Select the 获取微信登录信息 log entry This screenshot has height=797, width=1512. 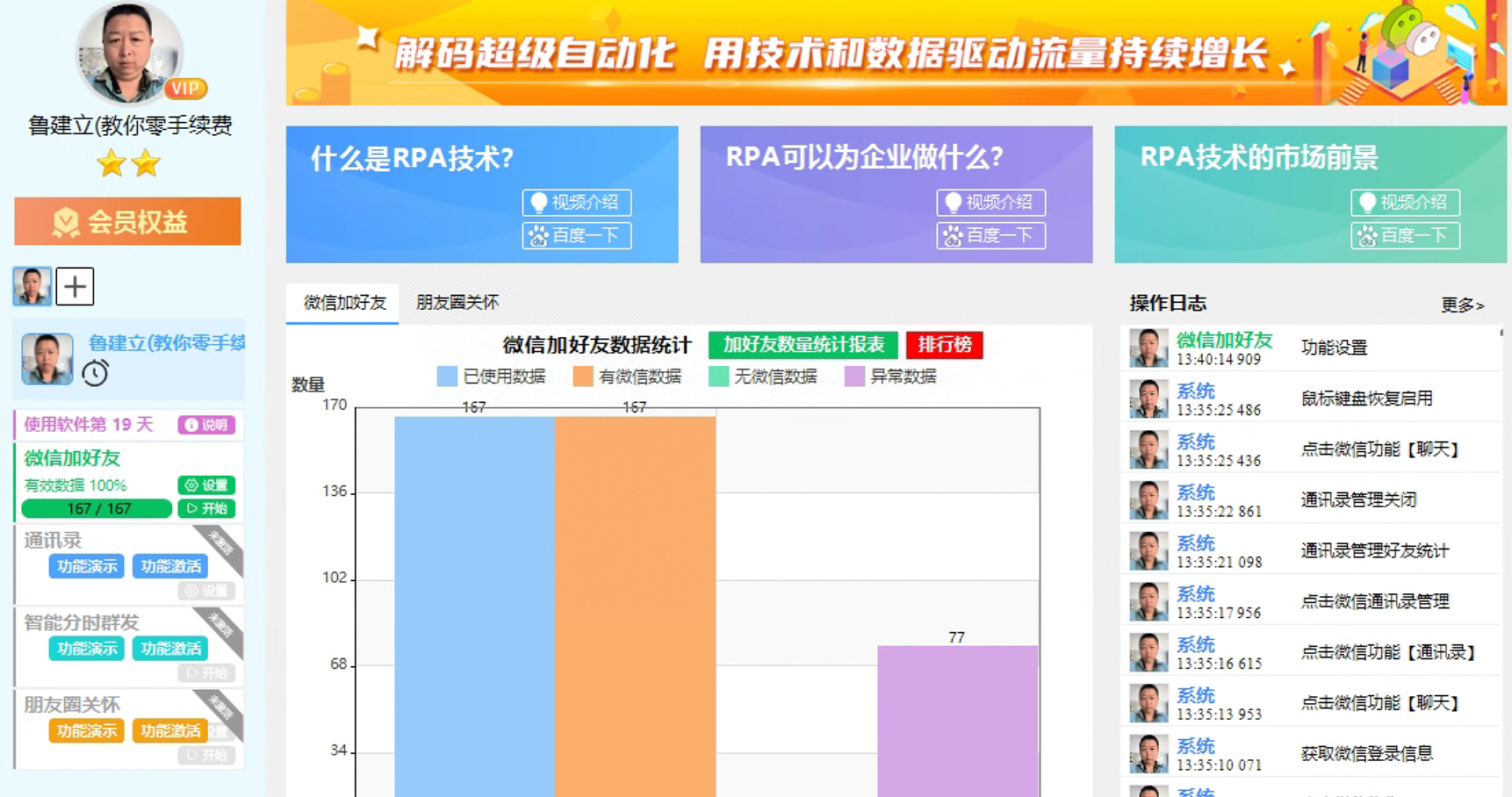point(1313,753)
